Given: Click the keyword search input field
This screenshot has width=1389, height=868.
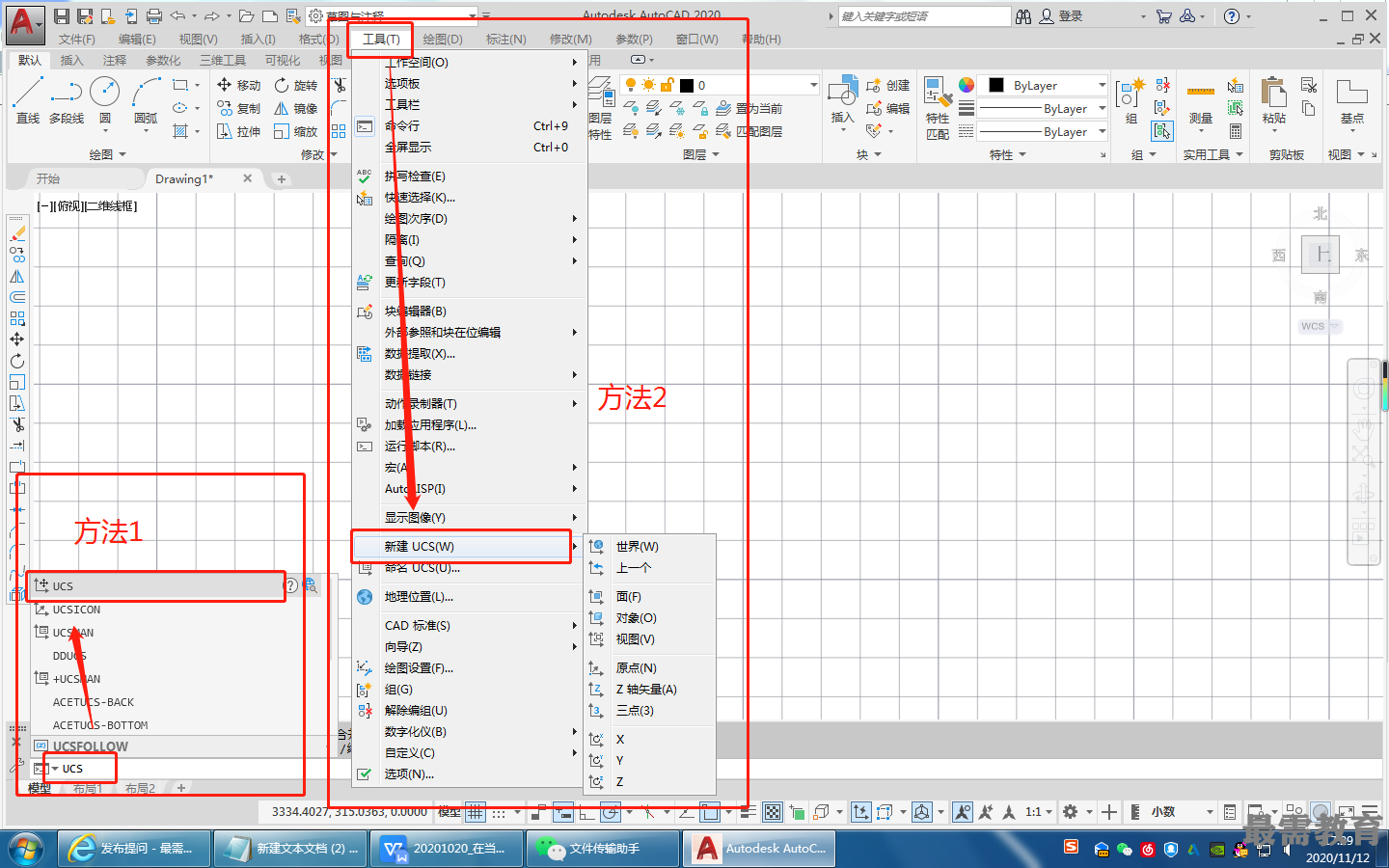Looking at the screenshot, I should [924, 16].
